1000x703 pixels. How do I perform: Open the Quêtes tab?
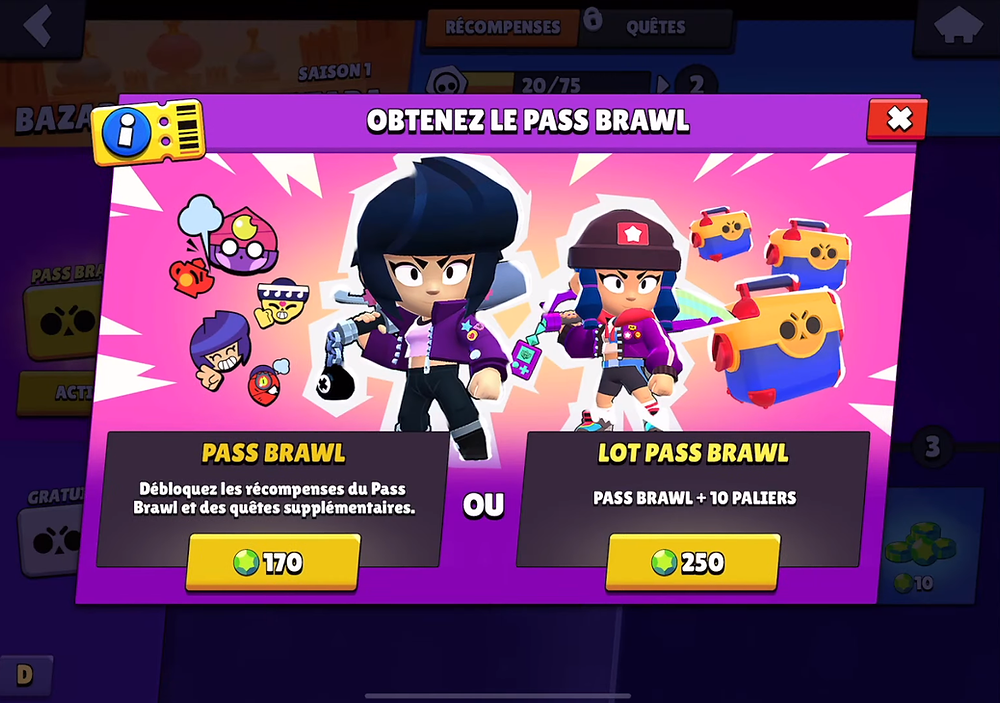(x=656, y=27)
